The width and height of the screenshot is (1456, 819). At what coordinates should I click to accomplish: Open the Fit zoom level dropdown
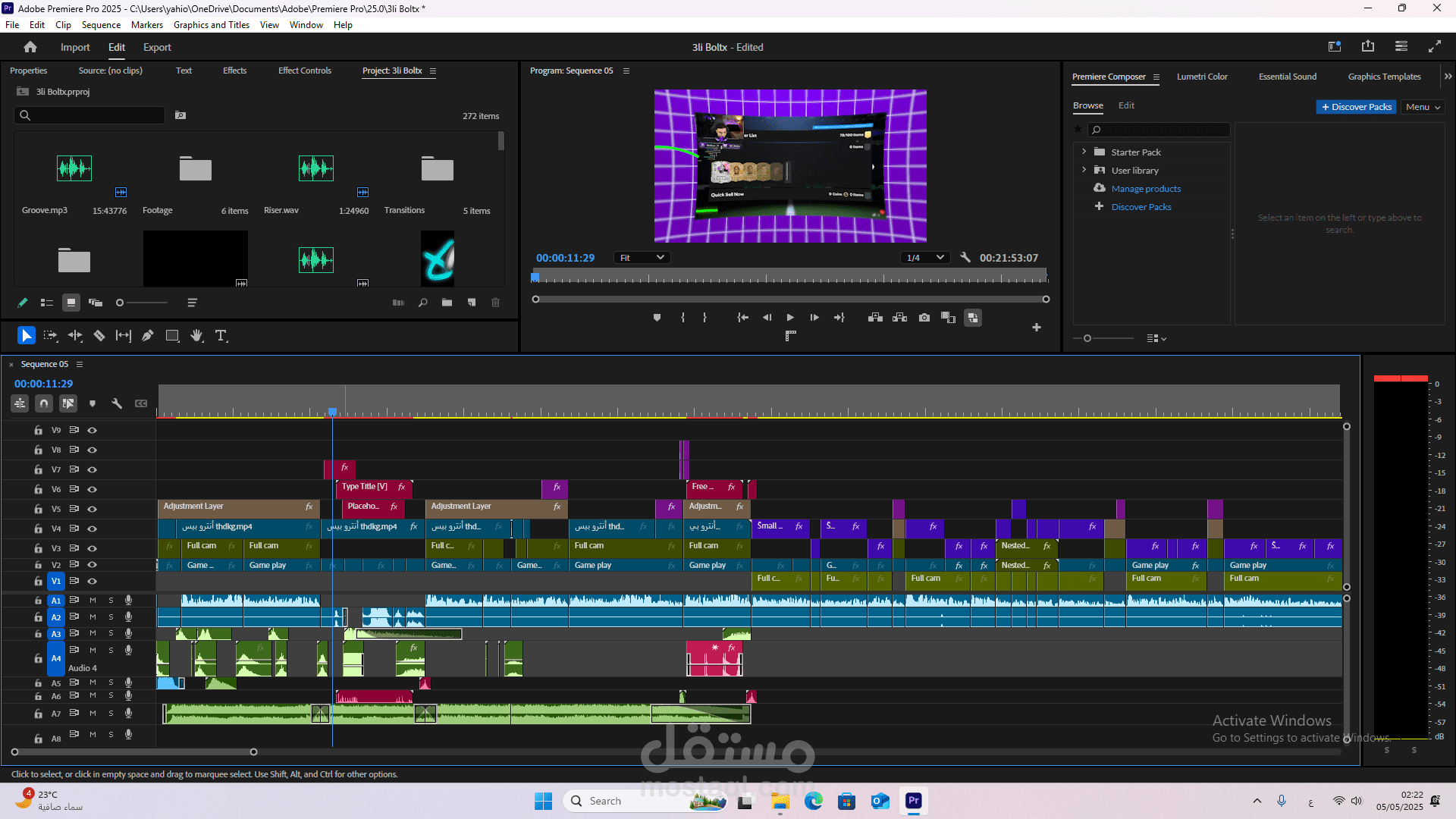[642, 258]
